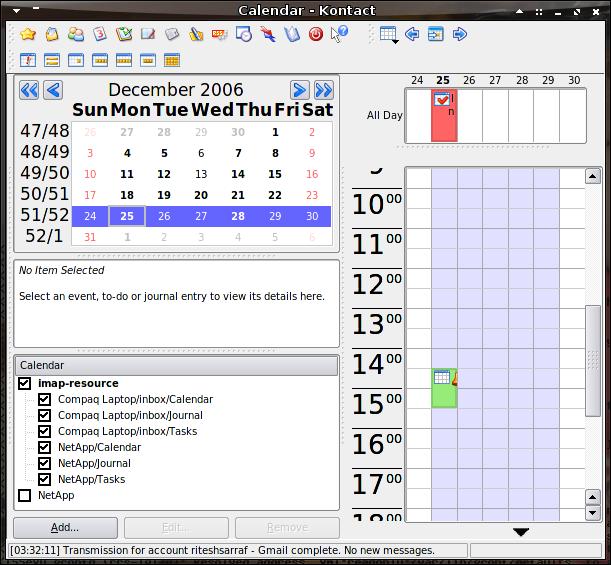Click agenda scrollbar bottom down arrow
The height and width of the screenshot is (565, 611).
(x=592, y=513)
